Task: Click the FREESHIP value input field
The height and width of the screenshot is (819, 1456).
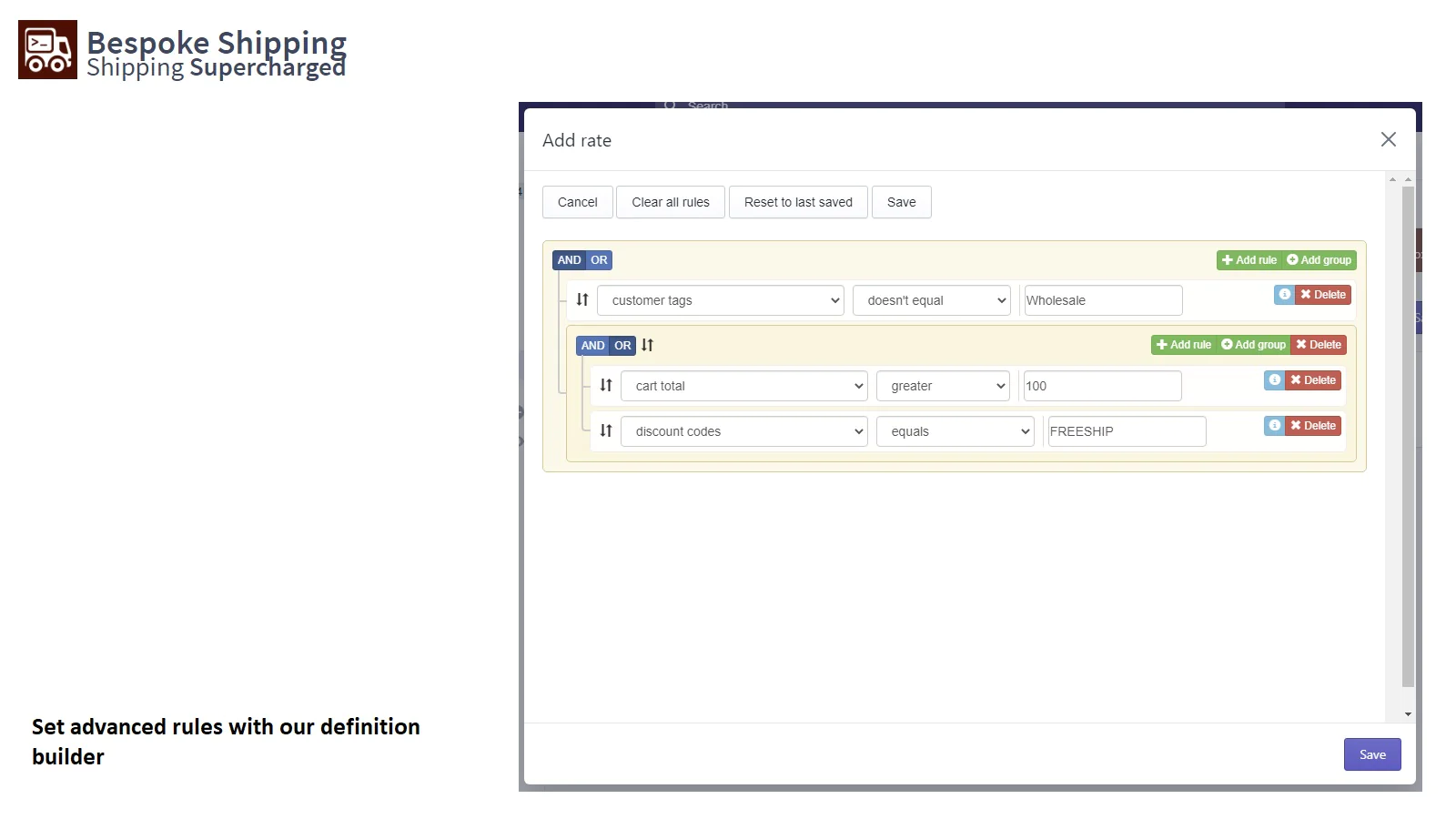Action: [1127, 431]
